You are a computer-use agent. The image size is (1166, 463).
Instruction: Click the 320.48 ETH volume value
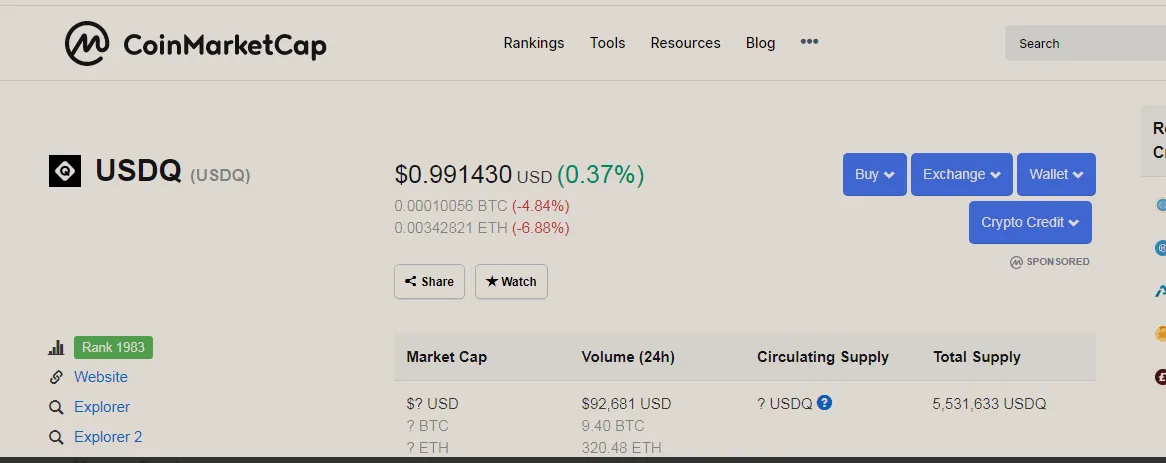coord(621,447)
